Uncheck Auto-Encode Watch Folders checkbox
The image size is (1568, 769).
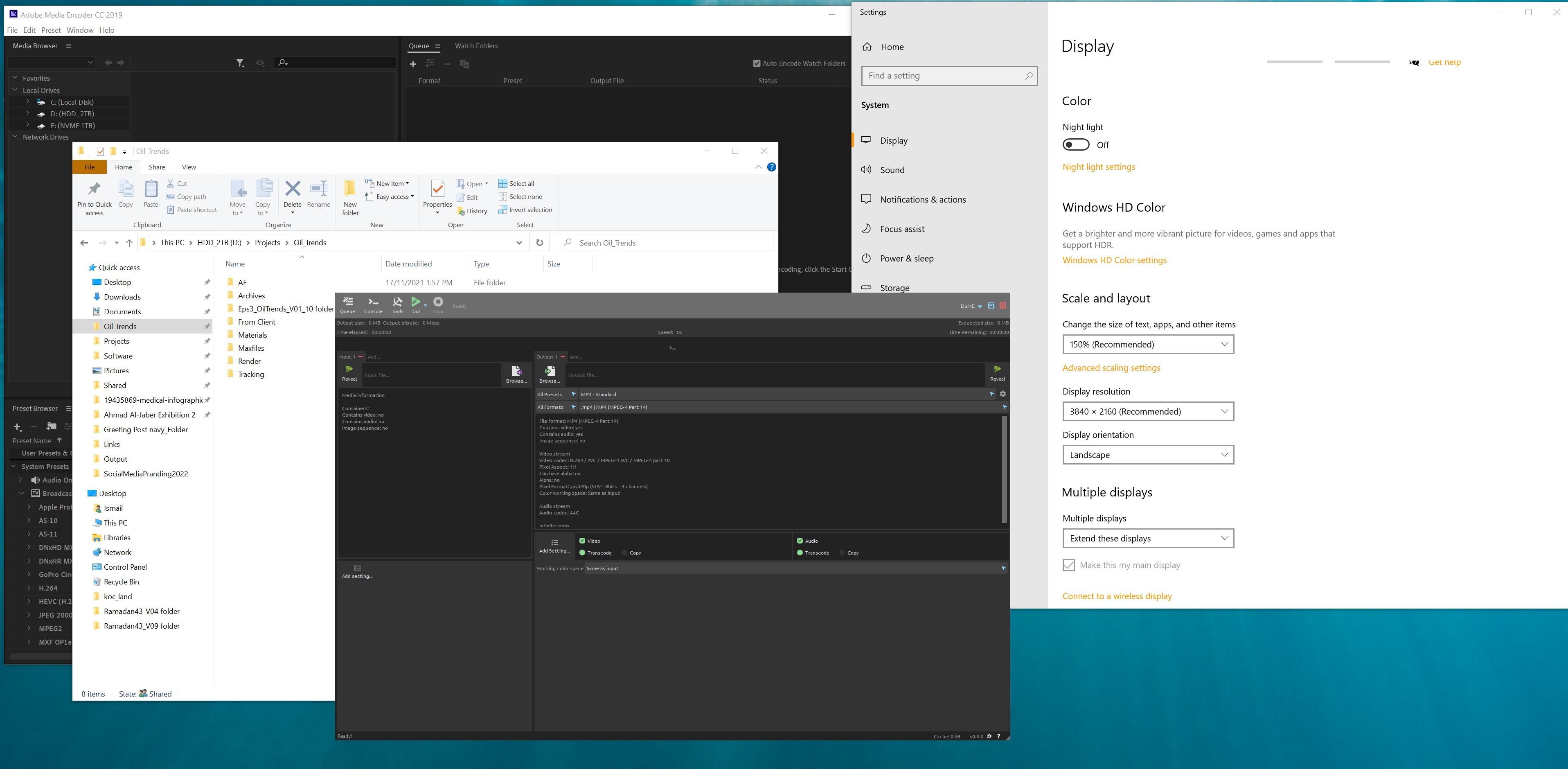tap(757, 63)
